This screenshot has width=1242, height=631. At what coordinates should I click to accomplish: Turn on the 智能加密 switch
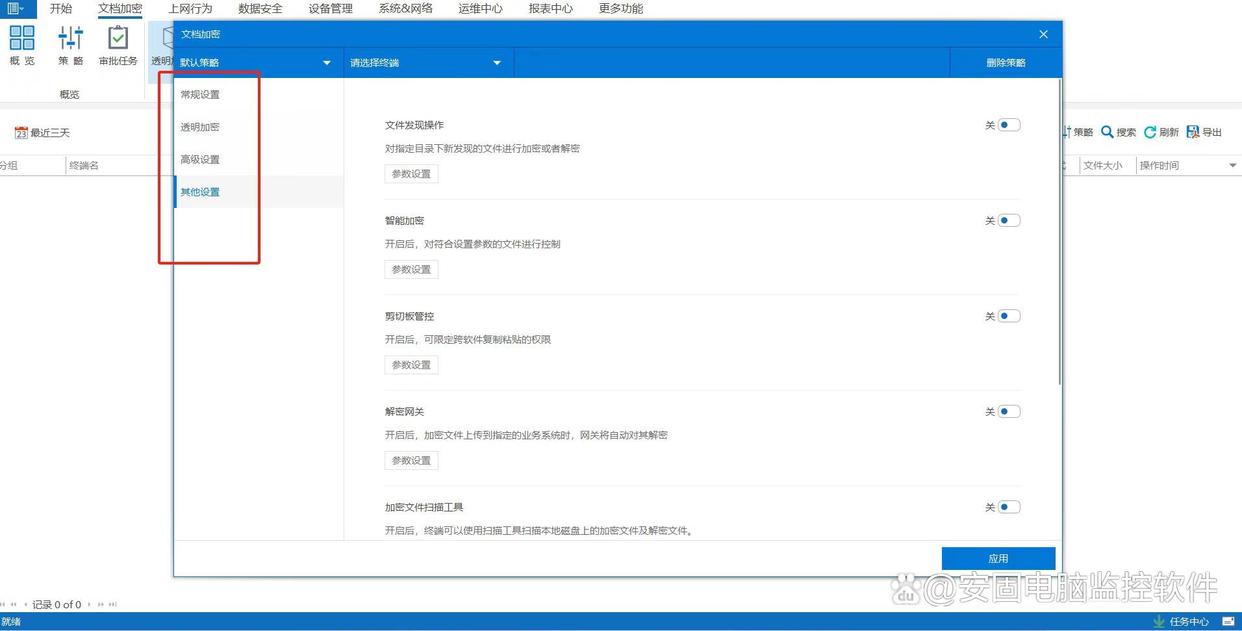1008,221
